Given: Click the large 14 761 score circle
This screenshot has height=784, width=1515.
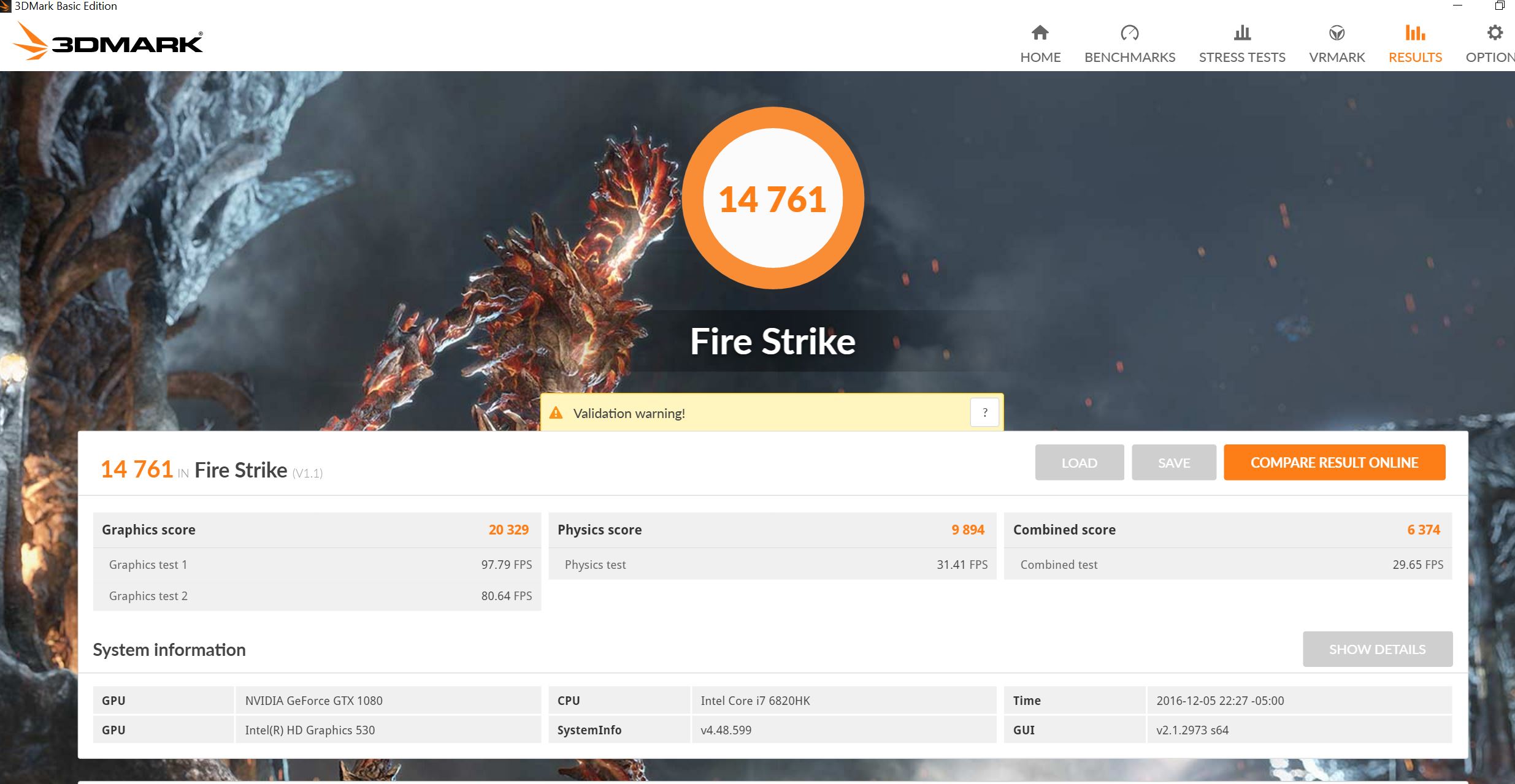Looking at the screenshot, I should tap(773, 198).
